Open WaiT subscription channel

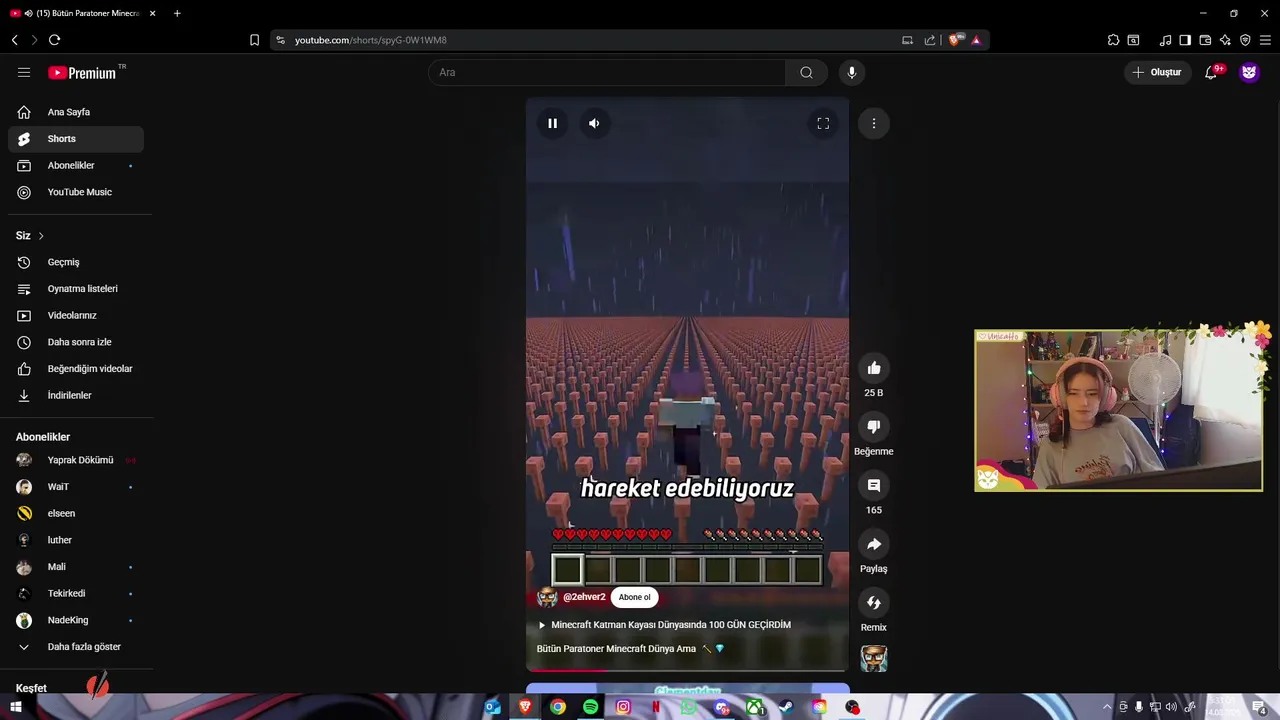(76, 487)
